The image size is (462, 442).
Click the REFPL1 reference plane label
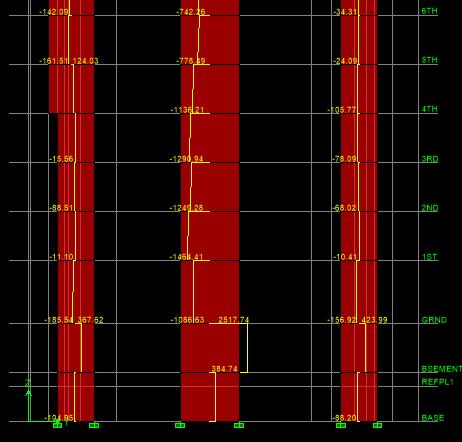[x=437, y=382]
